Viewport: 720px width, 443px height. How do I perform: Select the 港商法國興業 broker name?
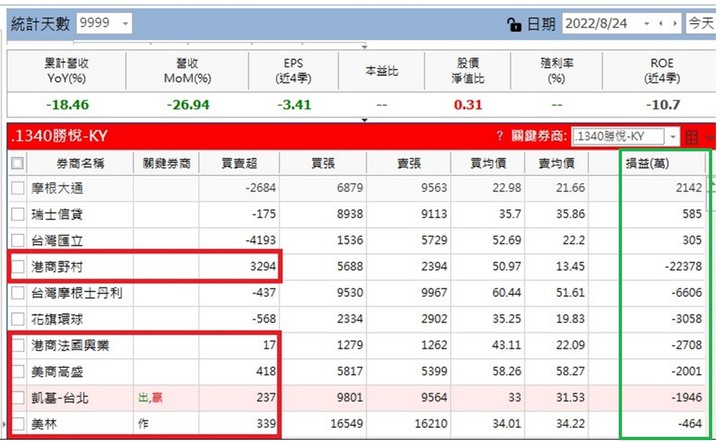pyautogui.click(x=70, y=345)
